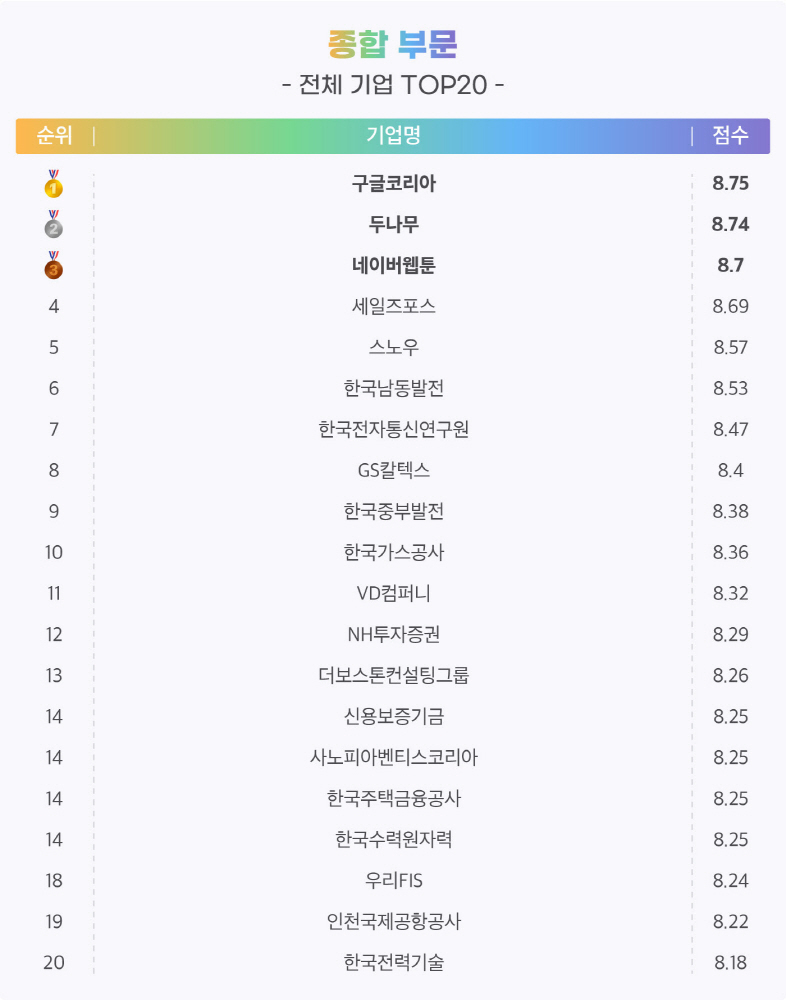
Task: Open the 우리FIS company entry
Action: coord(393,881)
